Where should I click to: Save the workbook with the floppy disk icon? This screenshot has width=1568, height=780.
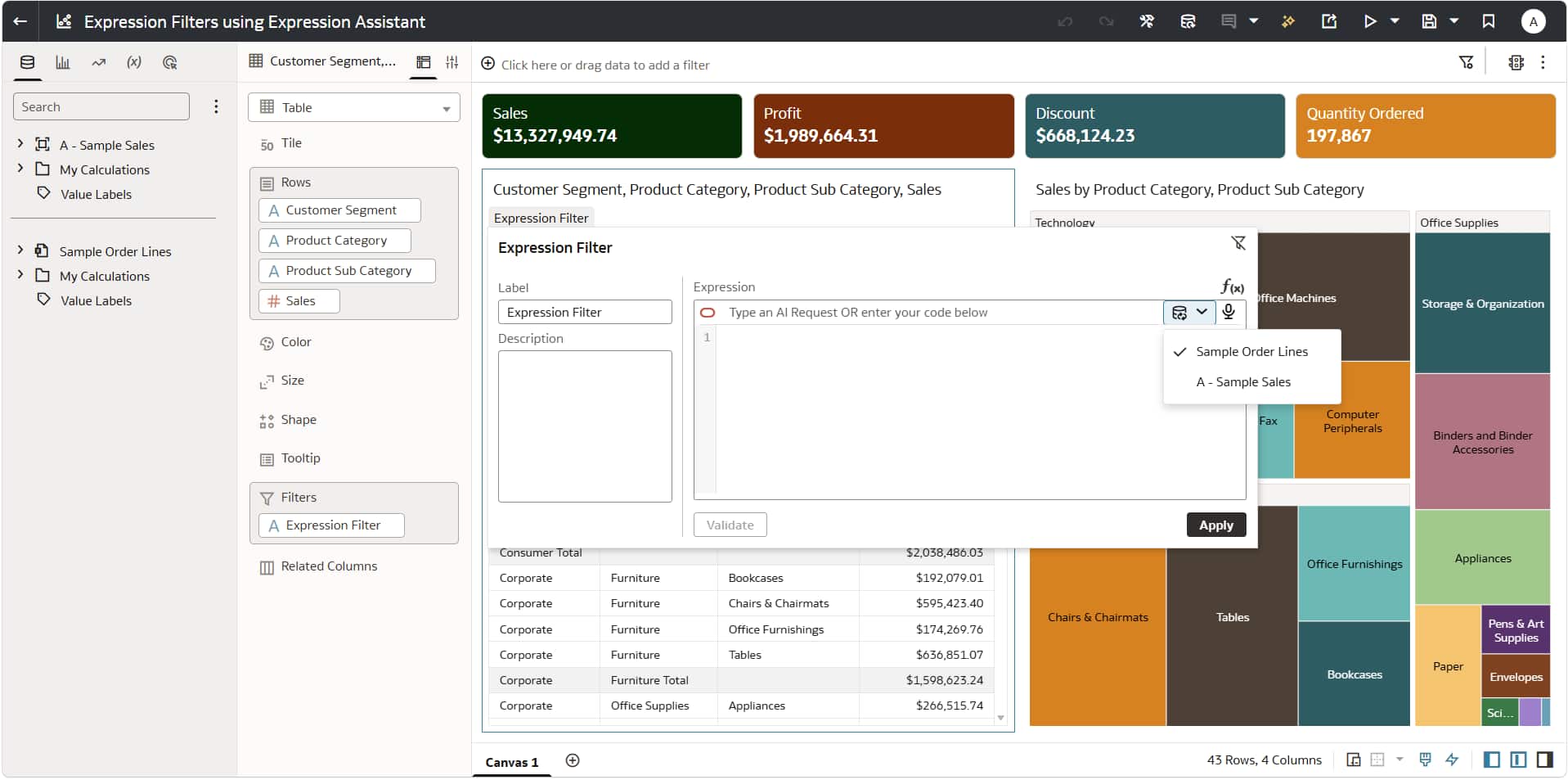tap(1429, 21)
